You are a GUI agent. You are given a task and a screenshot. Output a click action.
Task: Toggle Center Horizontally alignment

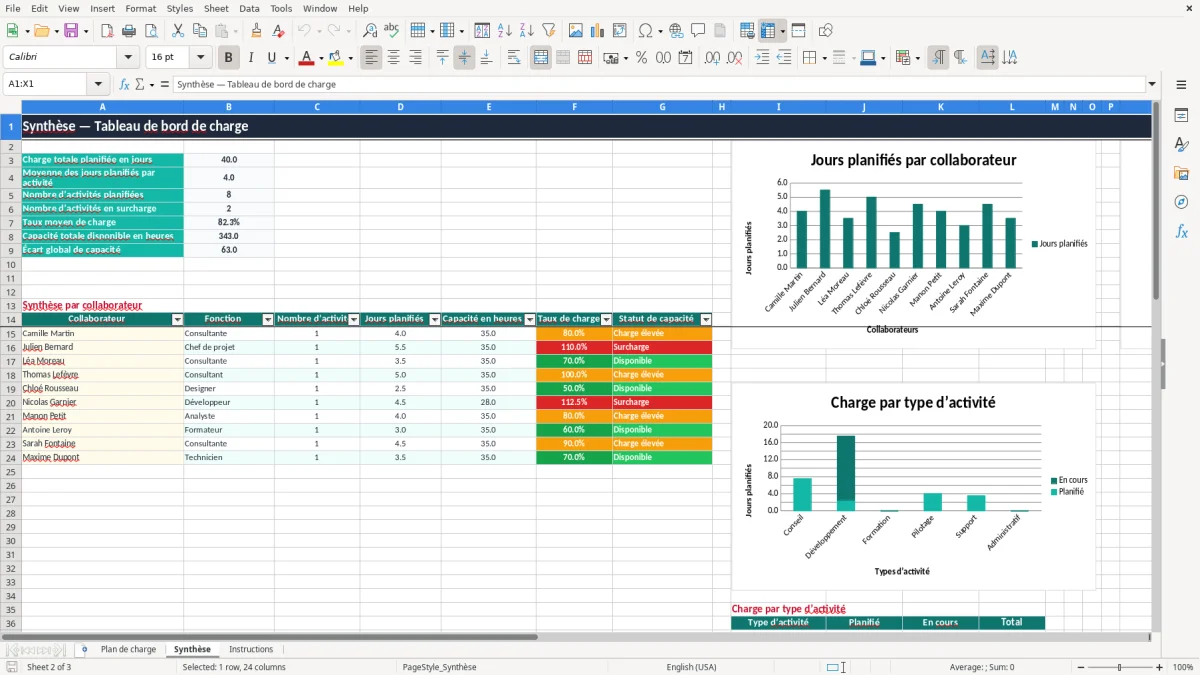click(x=393, y=58)
